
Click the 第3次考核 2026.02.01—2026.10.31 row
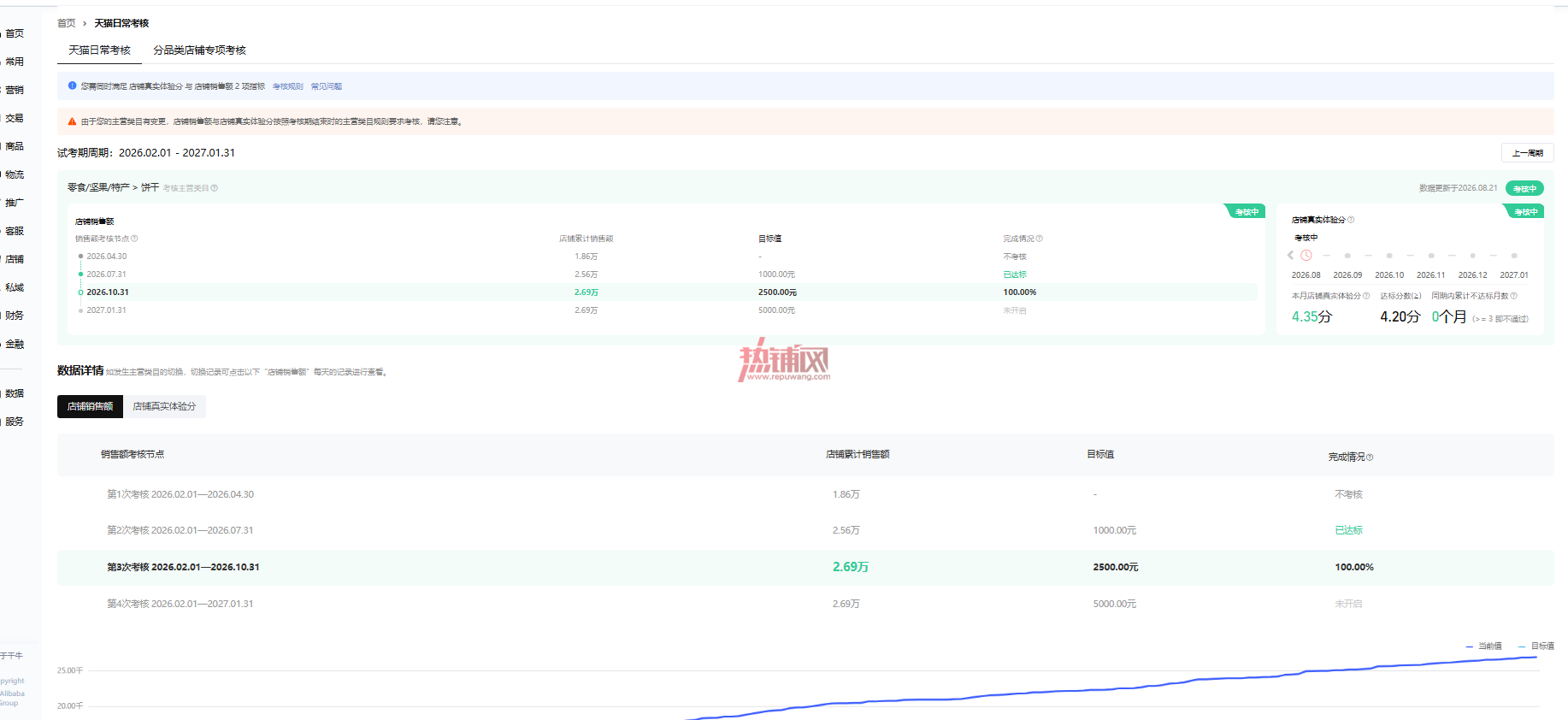point(805,567)
